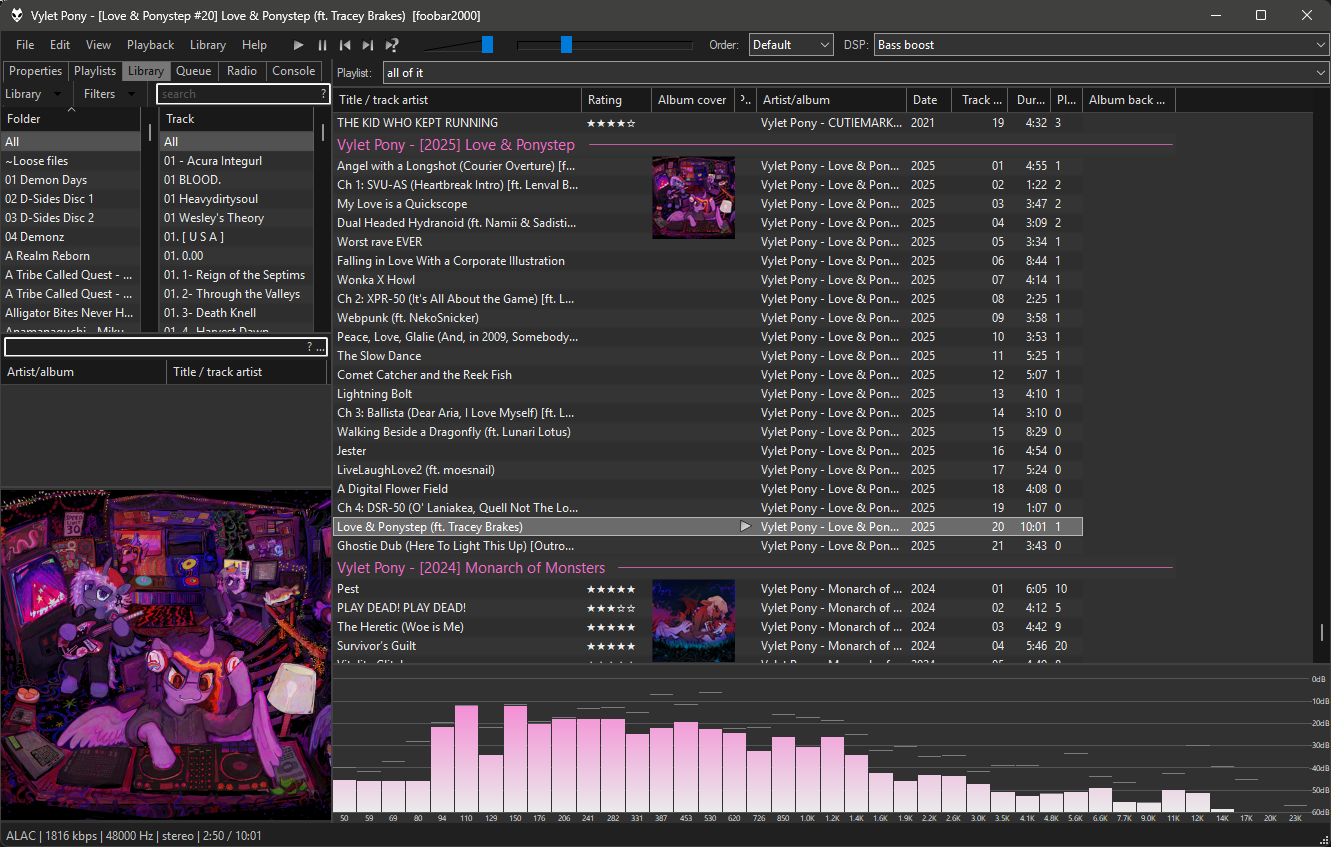1331x847 pixels.
Task: Click the seek bar position handle
Action: [x=566, y=45]
